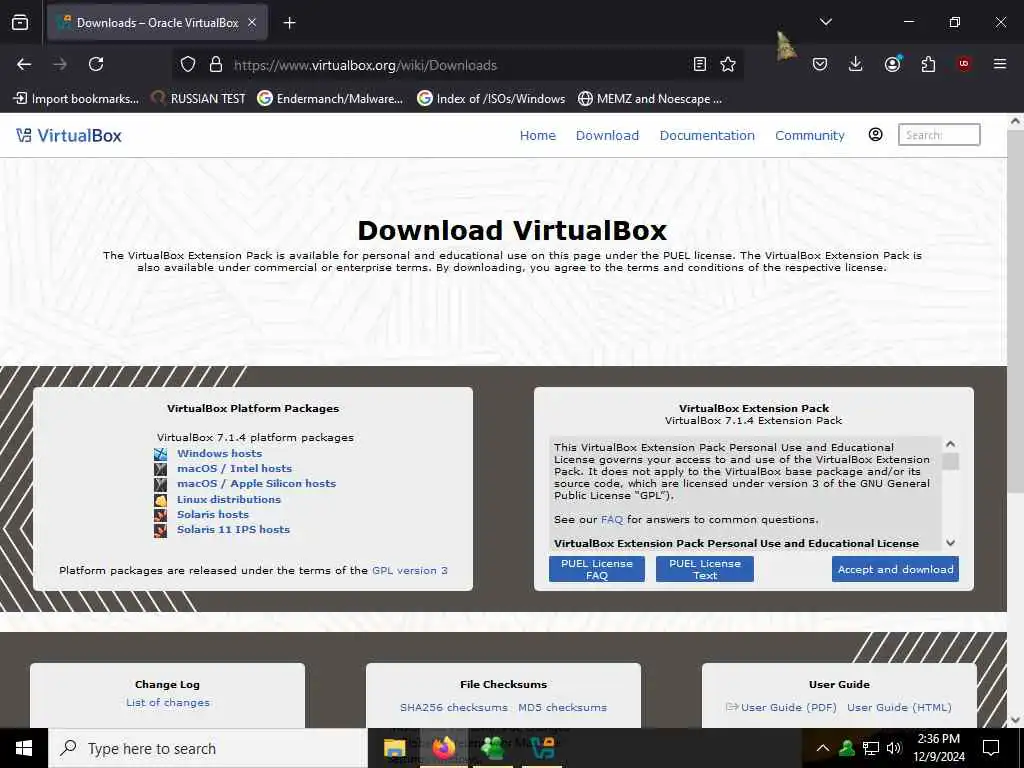
Task: Open macOS / Apple Silicon hosts link
Action: pos(257,483)
